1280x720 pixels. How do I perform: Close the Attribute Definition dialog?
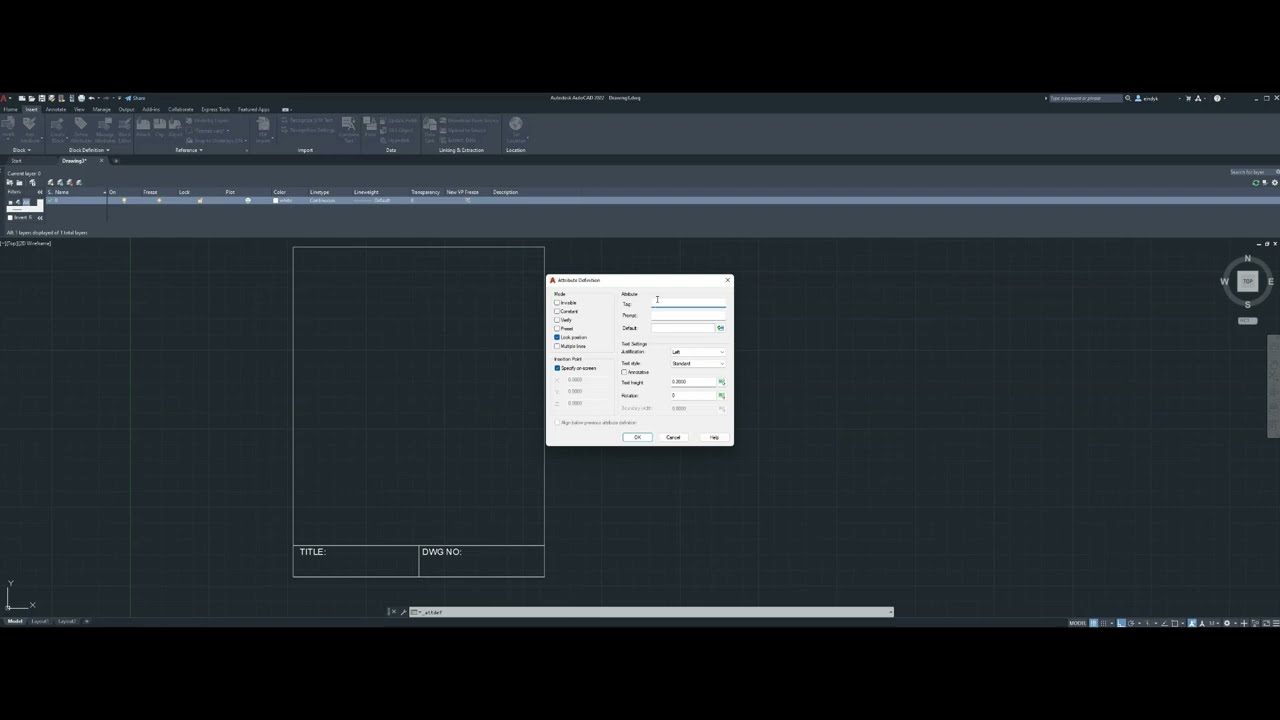click(x=727, y=280)
